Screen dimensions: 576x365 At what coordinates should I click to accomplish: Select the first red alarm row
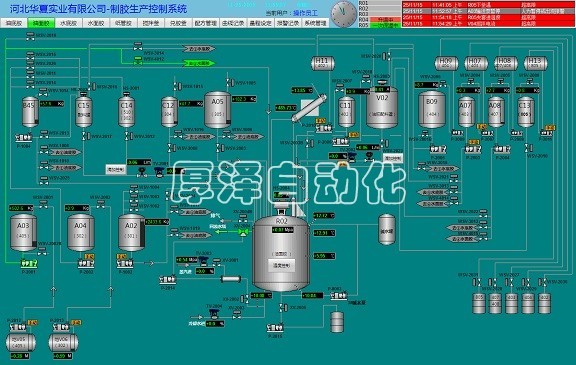click(489, 5)
